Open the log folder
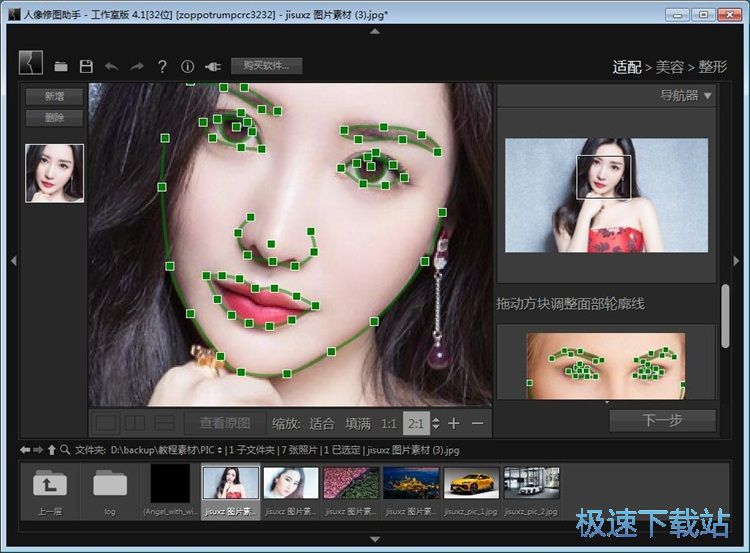The height and width of the screenshot is (553, 750). 110,493
